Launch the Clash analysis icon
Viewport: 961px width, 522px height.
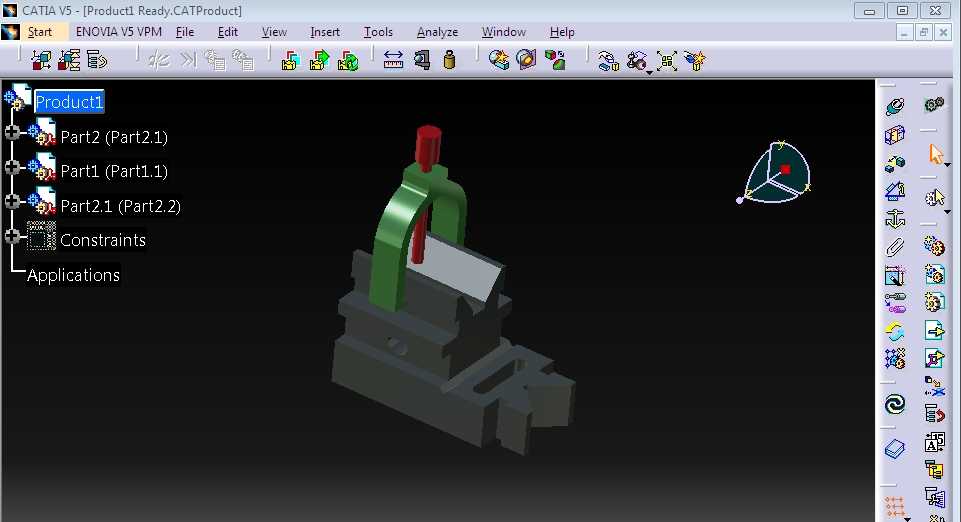(x=498, y=60)
